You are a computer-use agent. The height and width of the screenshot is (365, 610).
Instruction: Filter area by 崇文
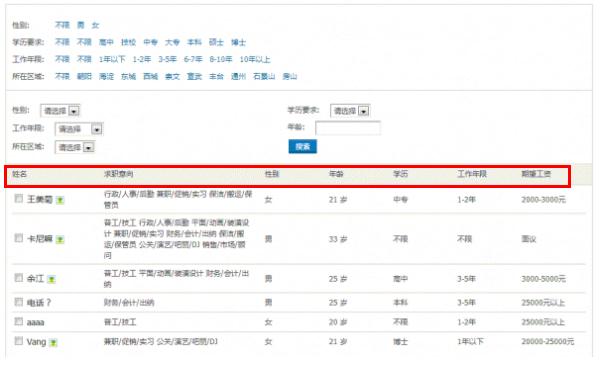pos(172,76)
